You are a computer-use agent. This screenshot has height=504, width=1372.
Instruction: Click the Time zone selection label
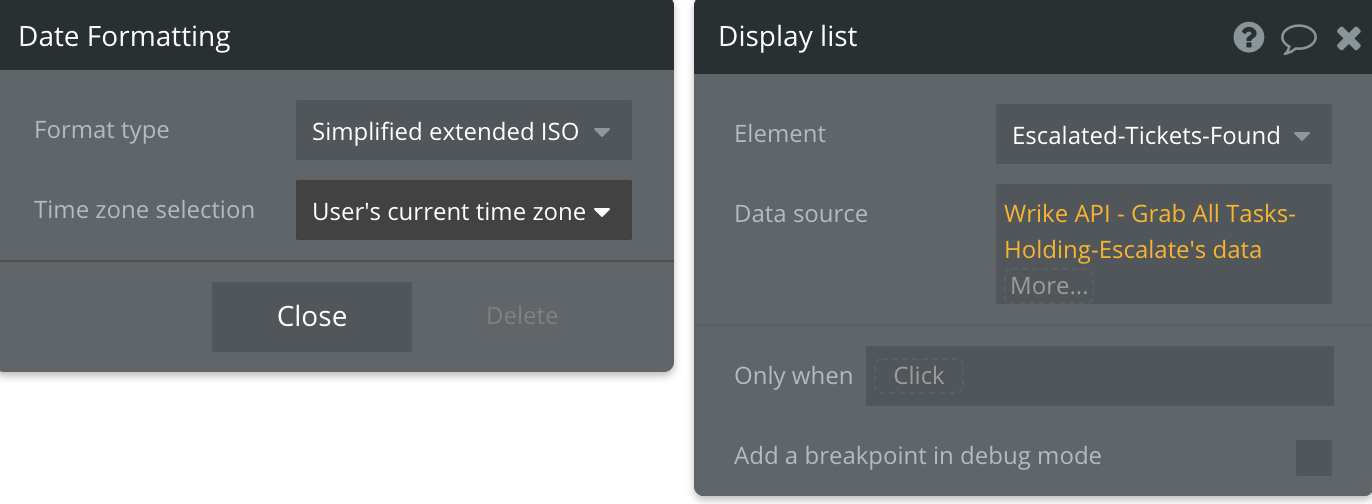(144, 210)
